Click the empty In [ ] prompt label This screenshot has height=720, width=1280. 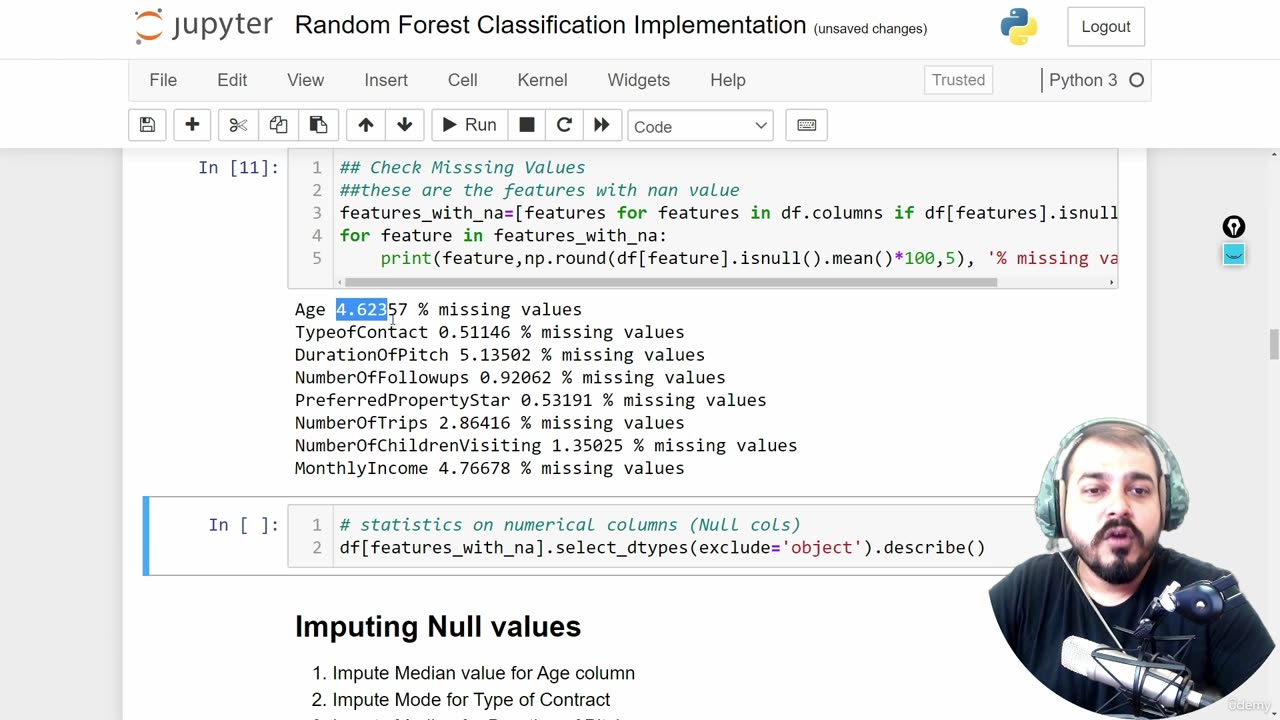[244, 524]
